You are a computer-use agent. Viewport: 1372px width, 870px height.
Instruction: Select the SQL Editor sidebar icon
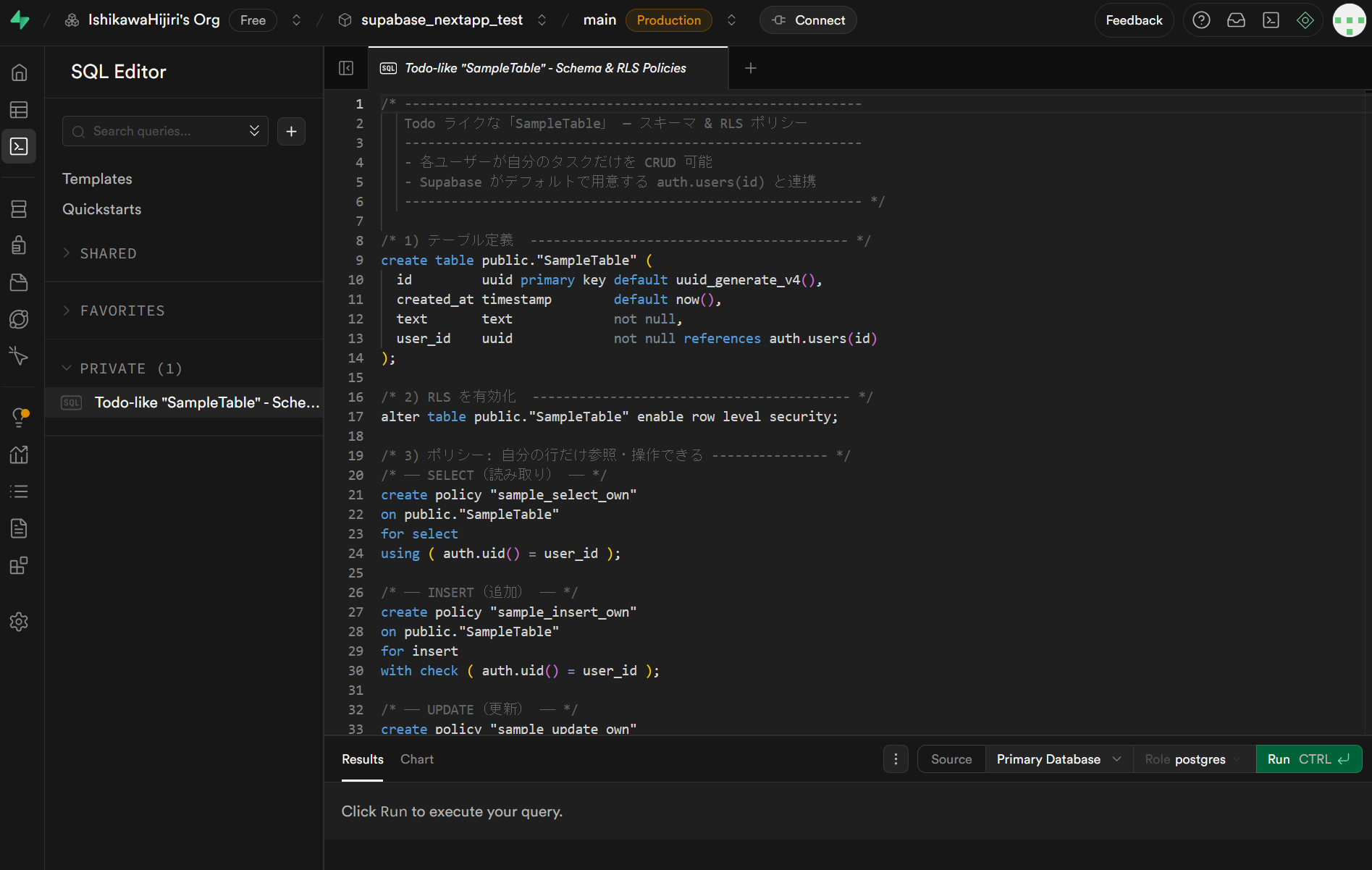tap(20, 146)
